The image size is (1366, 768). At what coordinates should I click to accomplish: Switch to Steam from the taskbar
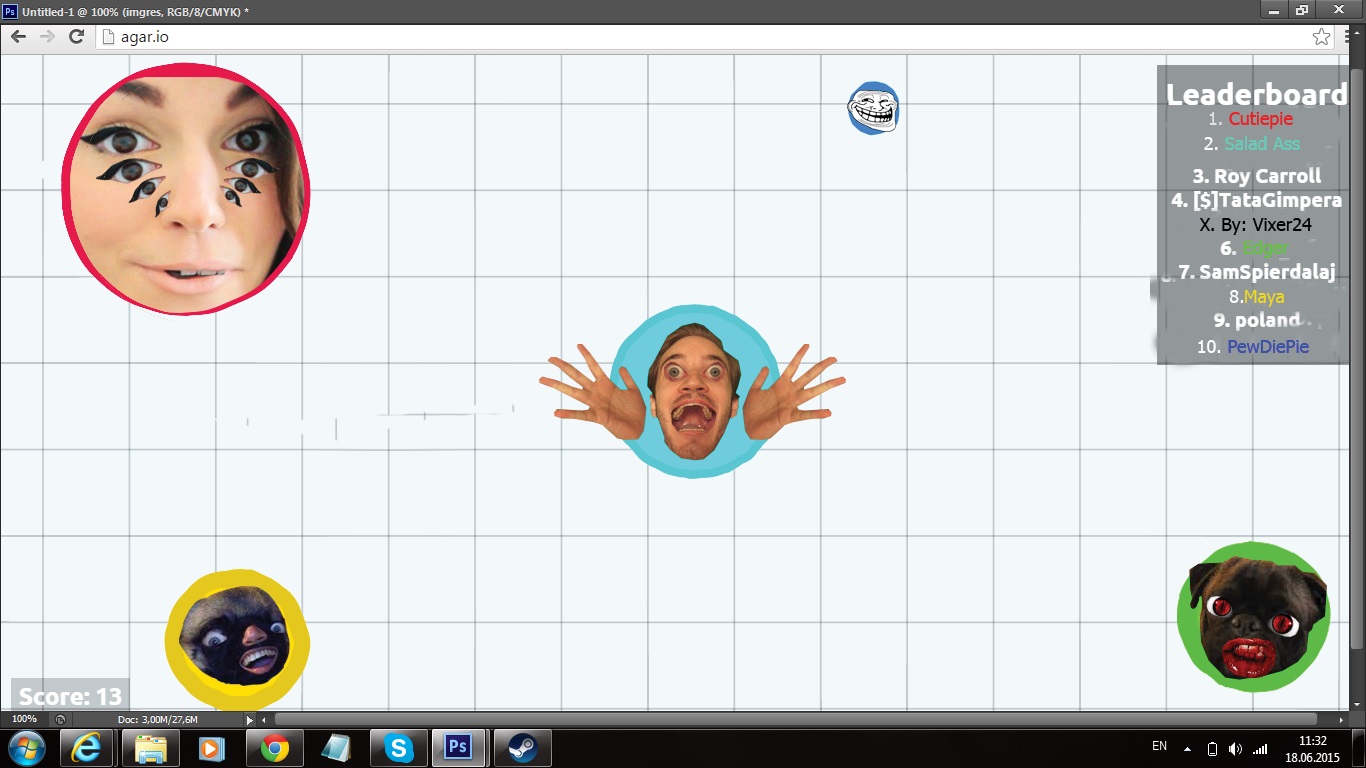[522, 748]
